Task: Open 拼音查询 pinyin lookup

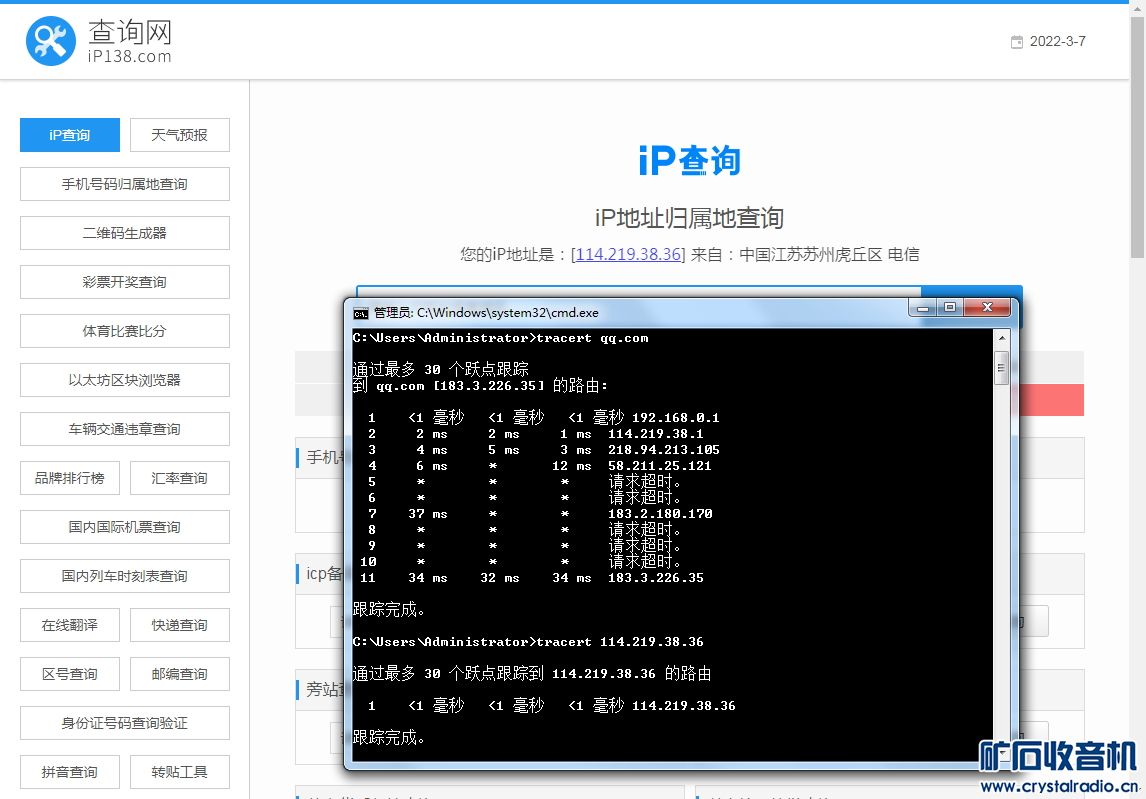Action: tap(69, 772)
